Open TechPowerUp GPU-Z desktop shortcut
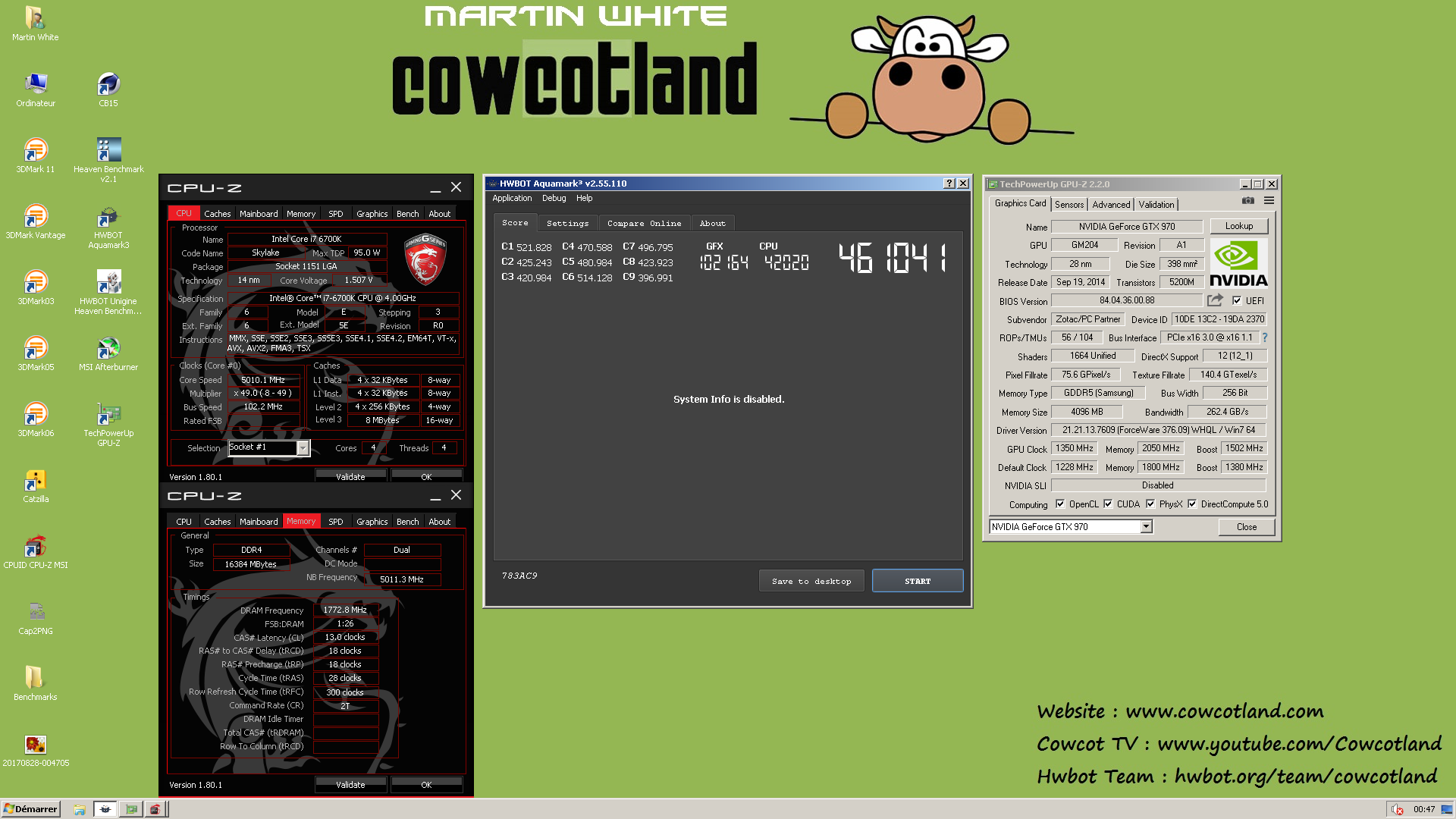Viewport: 1456px width, 819px height. click(108, 424)
